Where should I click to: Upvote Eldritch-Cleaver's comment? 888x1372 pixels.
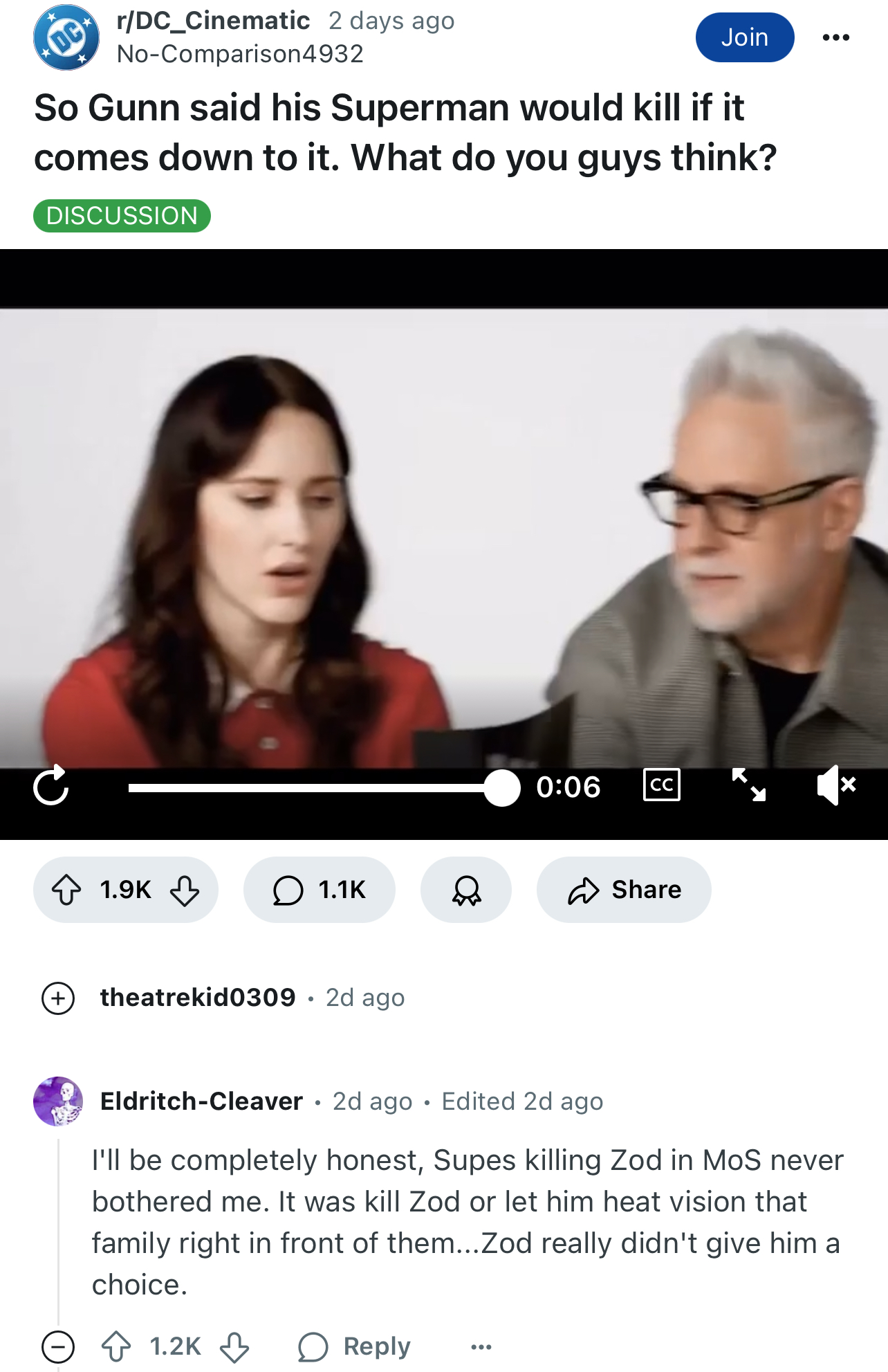[x=116, y=1346]
